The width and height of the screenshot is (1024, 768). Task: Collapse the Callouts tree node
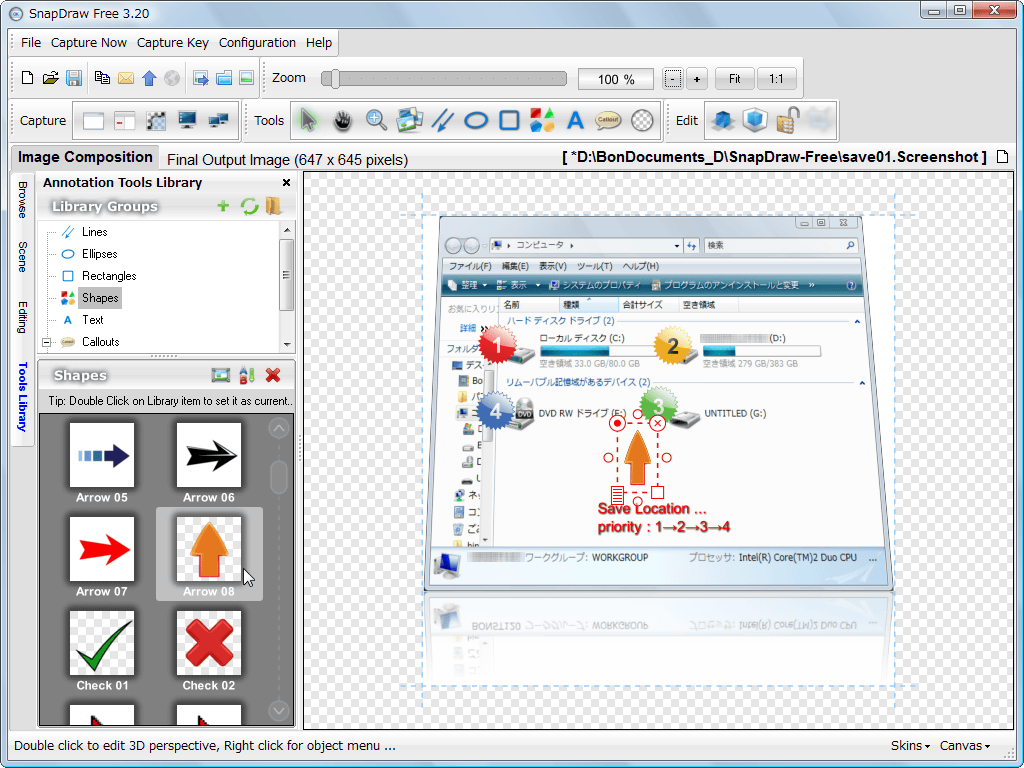click(47, 342)
